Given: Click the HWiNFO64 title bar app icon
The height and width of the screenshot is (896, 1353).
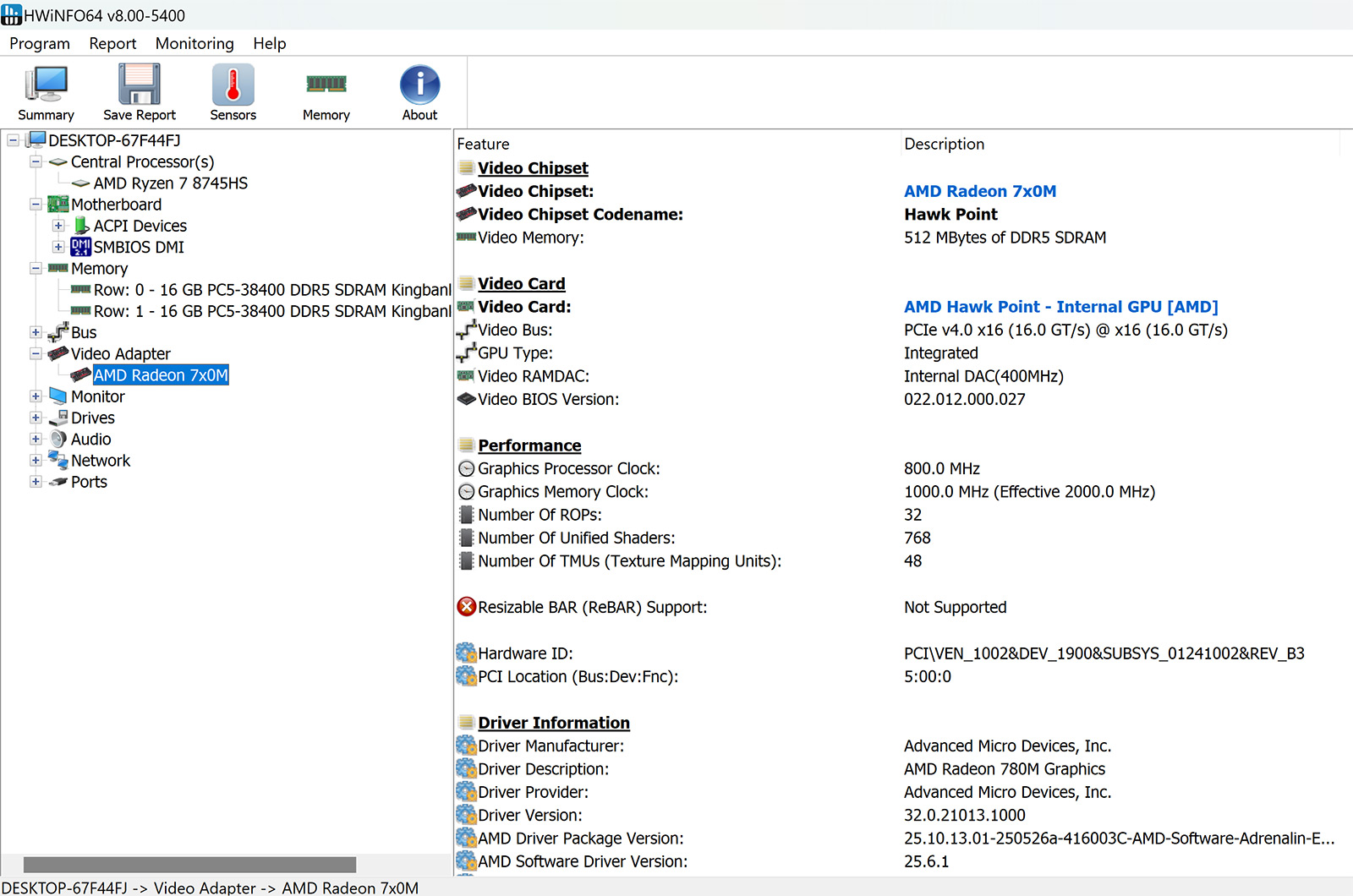Looking at the screenshot, I should click(11, 14).
